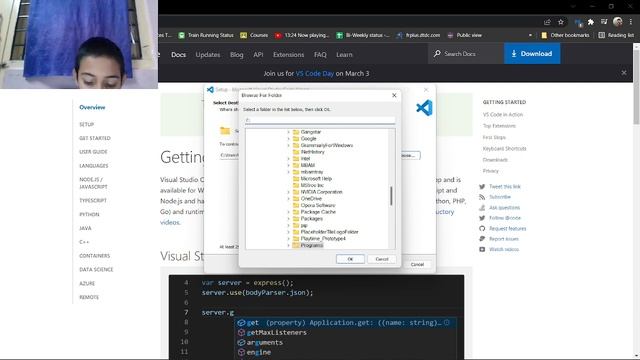Expand the Gangstar folder
The width and height of the screenshot is (640, 360).
pos(288,132)
